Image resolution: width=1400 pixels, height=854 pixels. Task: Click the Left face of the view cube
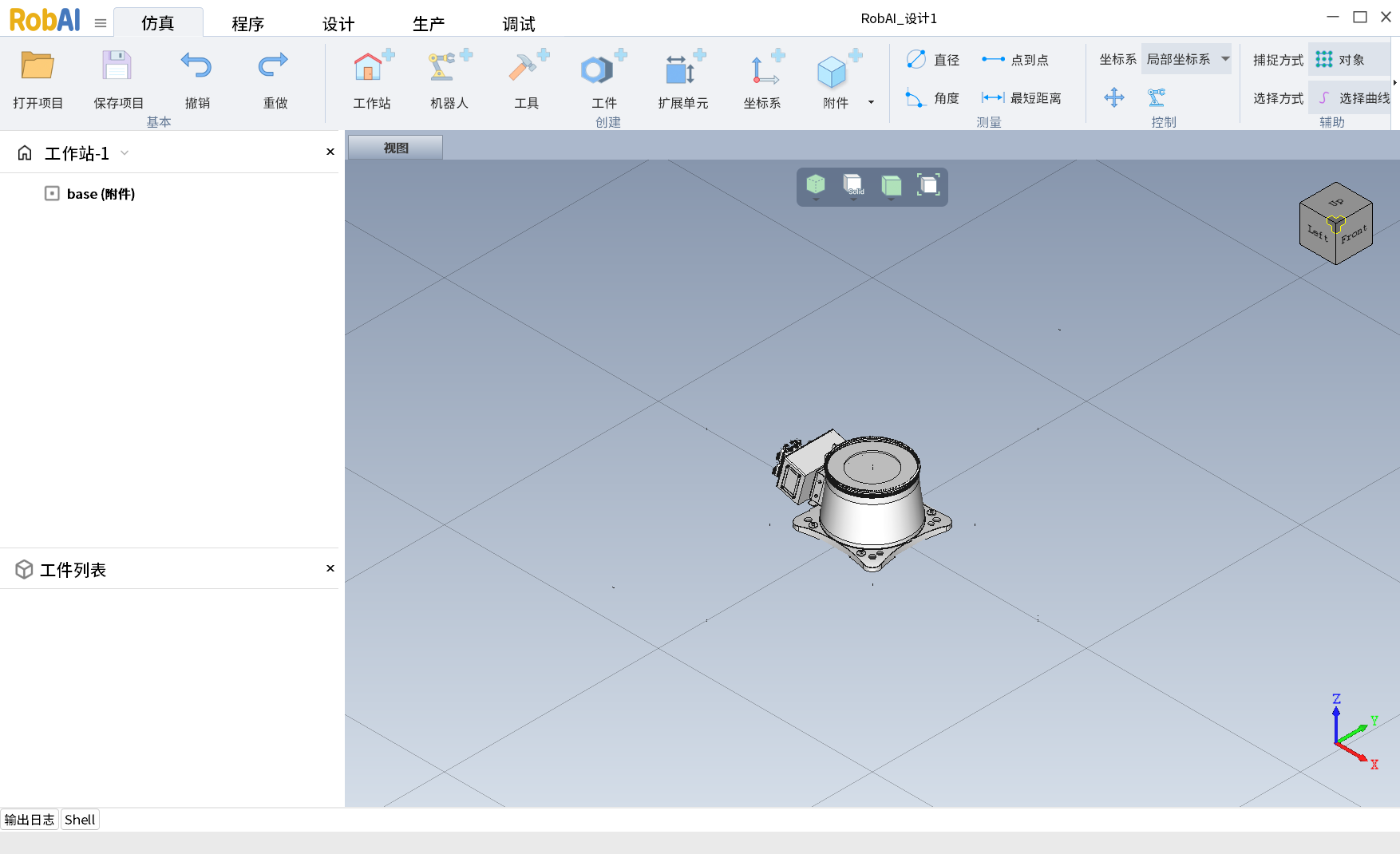pos(1318,233)
